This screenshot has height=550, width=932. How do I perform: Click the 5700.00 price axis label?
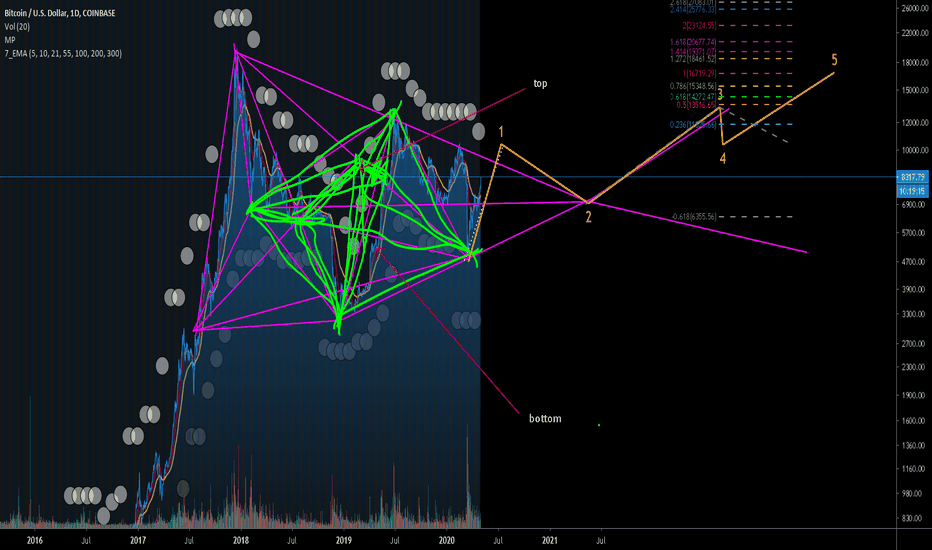click(914, 233)
